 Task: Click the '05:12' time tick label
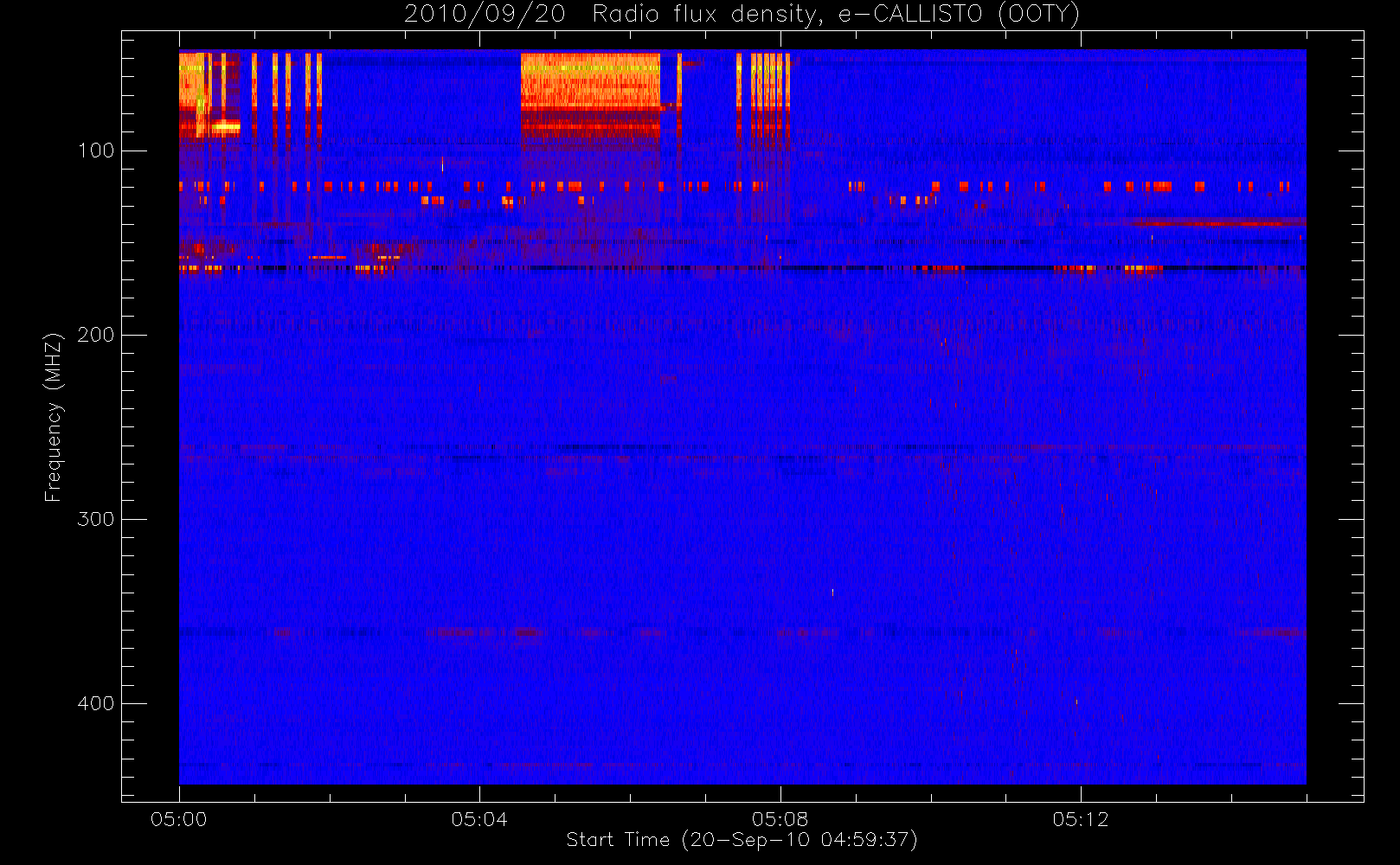pyautogui.click(x=1081, y=819)
